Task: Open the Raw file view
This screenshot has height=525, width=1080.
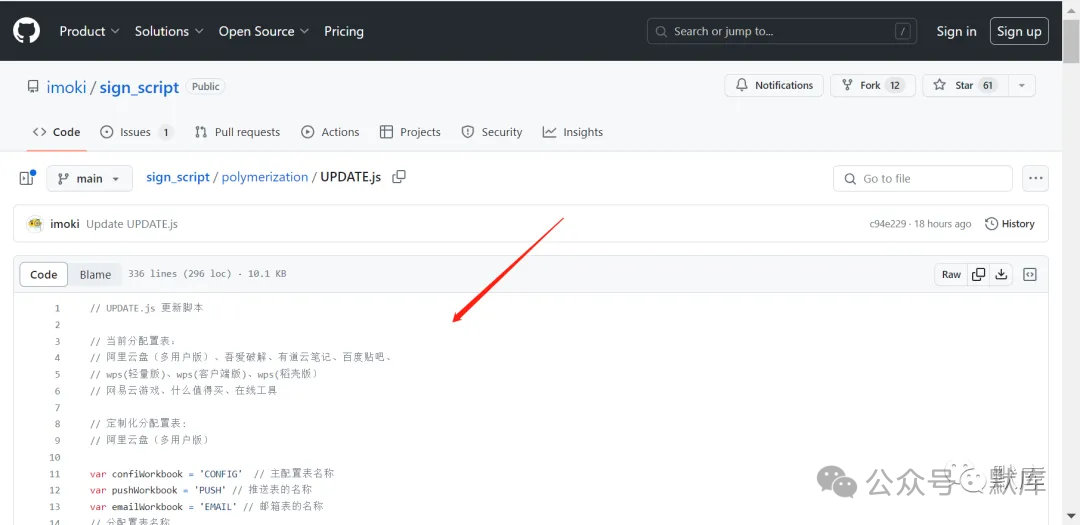Action: pyautogui.click(x=951, y=274)
